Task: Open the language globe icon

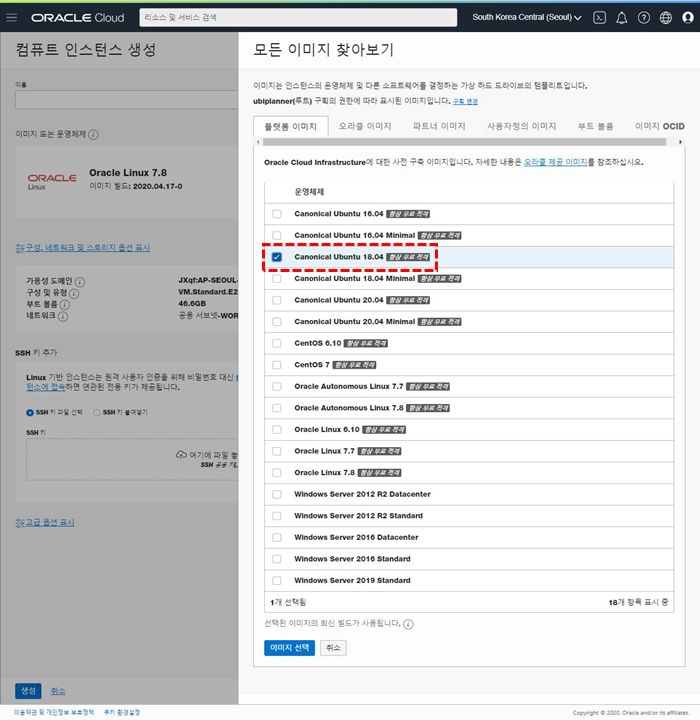Action: coord(666,17)
